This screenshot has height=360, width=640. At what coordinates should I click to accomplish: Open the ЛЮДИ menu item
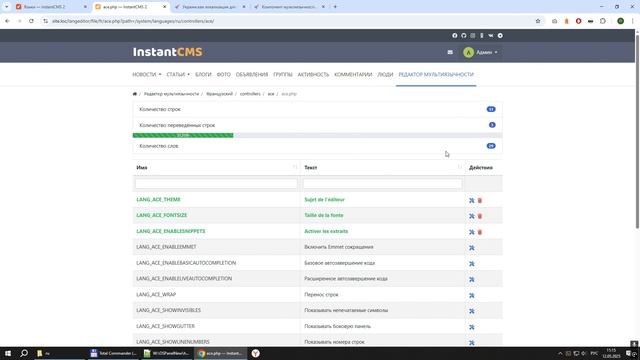click(x=385, y=75)
